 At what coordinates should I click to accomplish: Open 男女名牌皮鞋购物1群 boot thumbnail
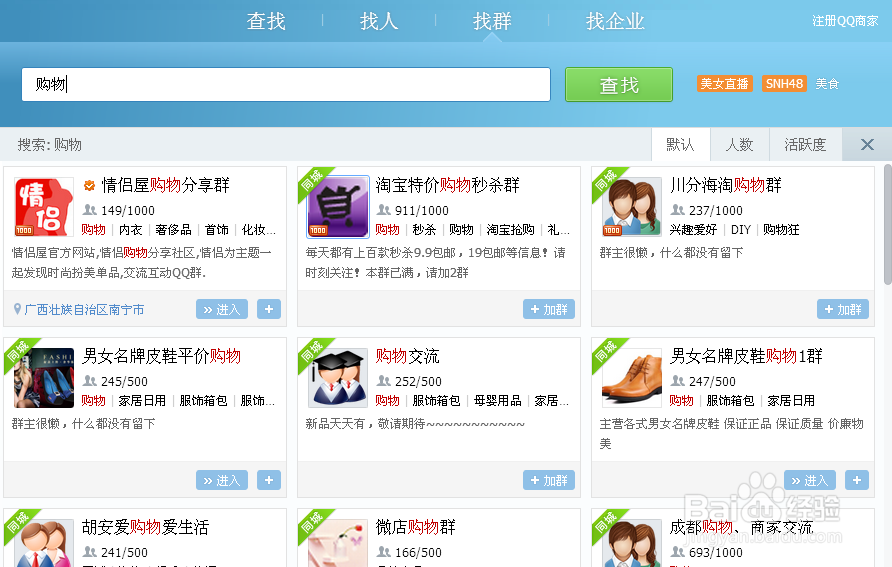point(632,378)
